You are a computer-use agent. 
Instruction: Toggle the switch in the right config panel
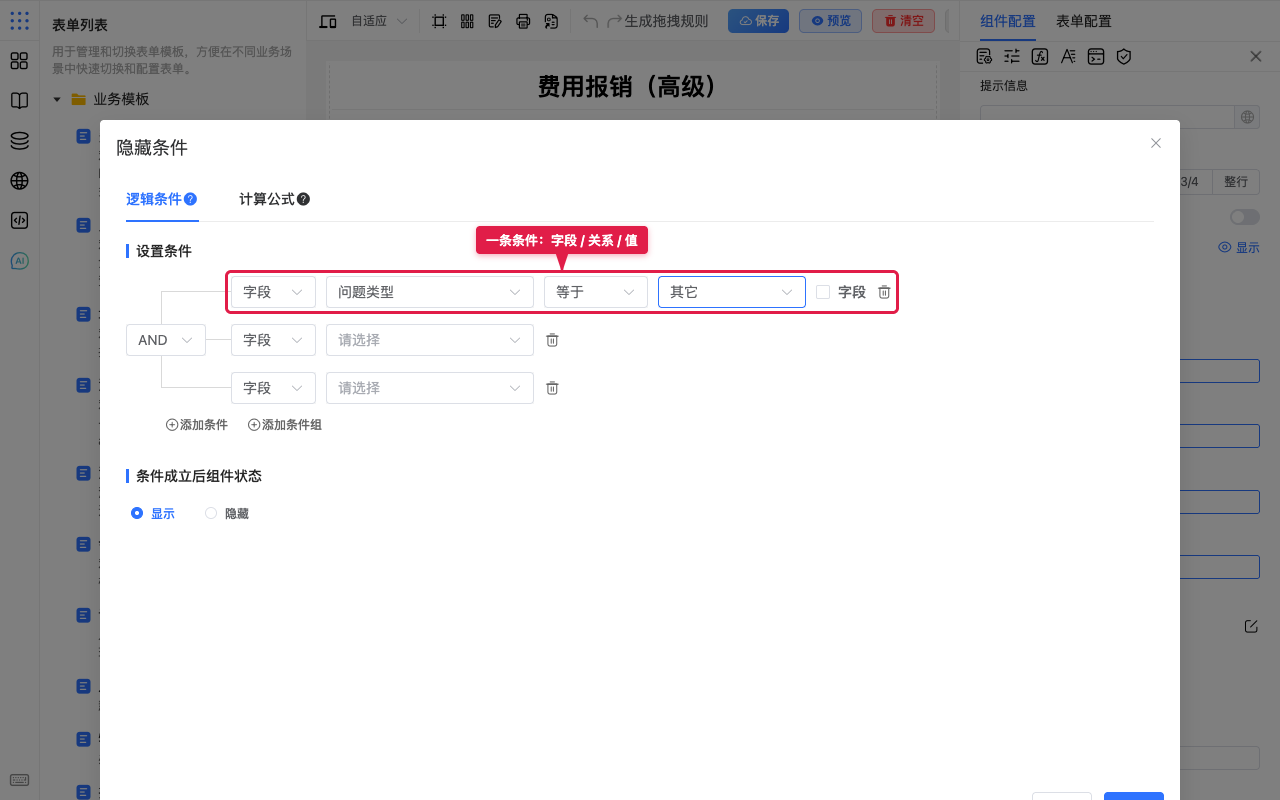1245,217
